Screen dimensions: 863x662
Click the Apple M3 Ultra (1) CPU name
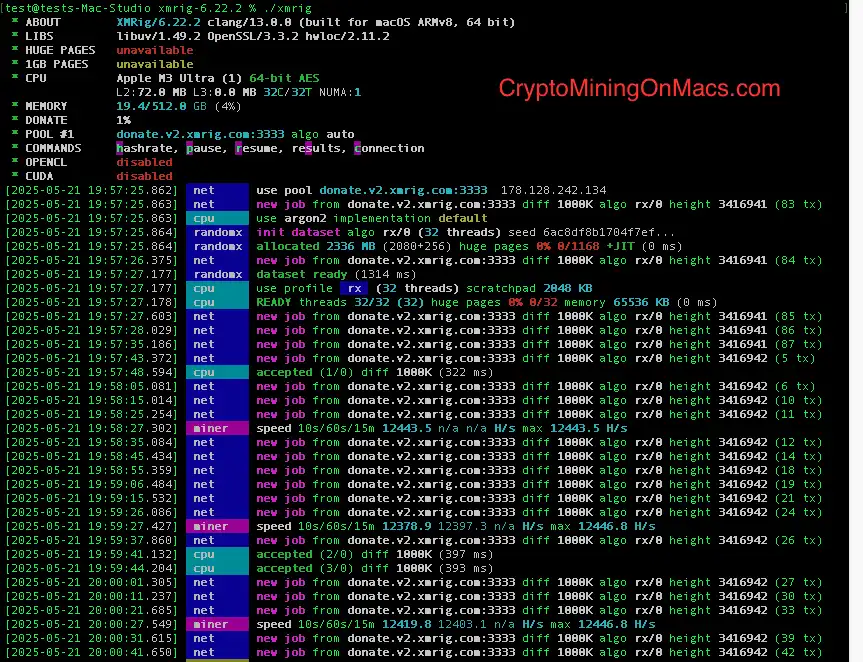[x=179, y=78]
